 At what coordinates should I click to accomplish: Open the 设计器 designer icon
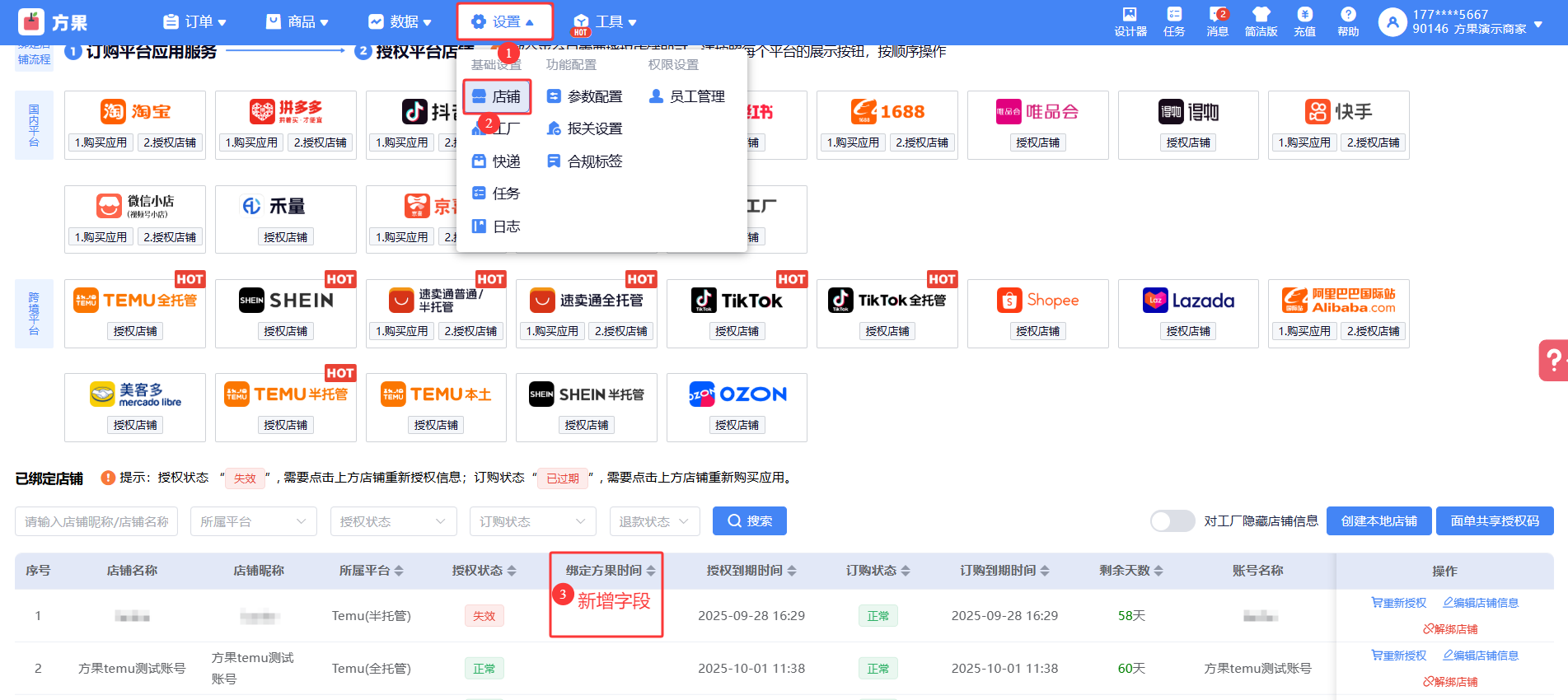[1130, 15]
